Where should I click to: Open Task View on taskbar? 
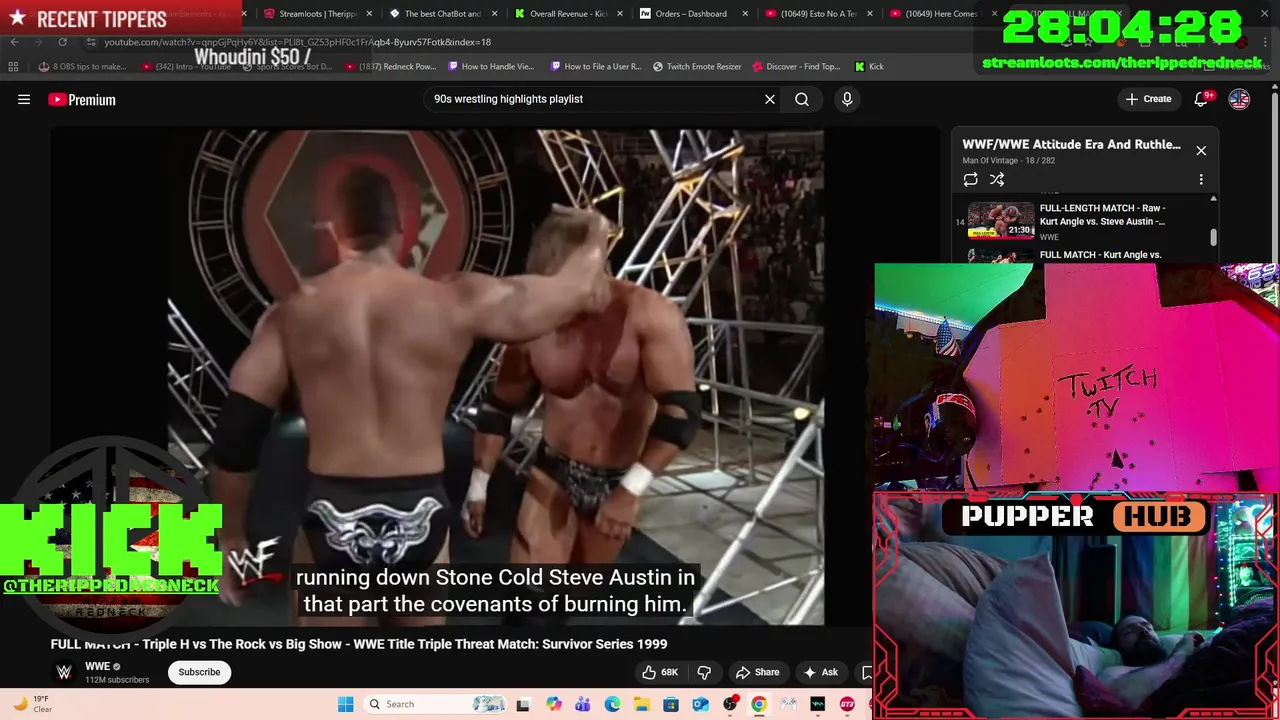pos(523,704)
